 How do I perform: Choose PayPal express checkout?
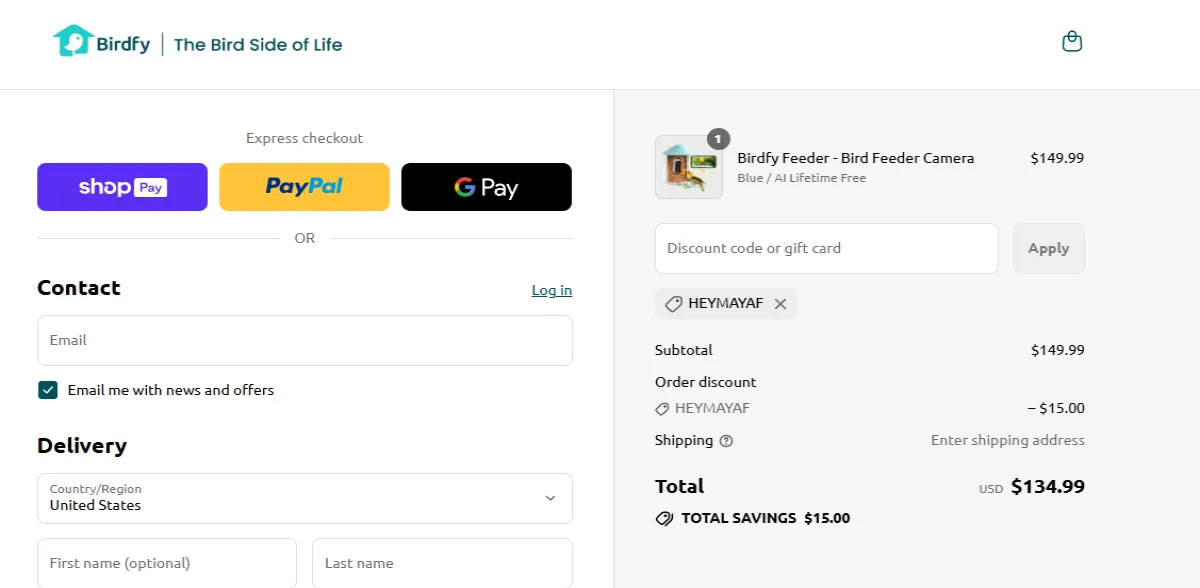click(304, 187)
